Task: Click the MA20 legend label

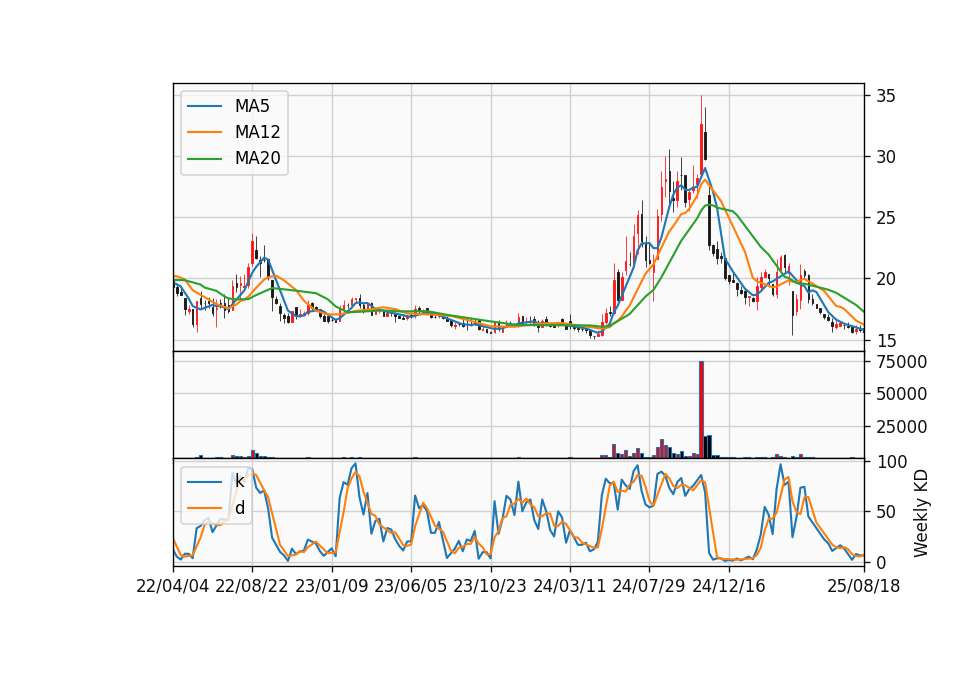Action: tap(257, 158)
